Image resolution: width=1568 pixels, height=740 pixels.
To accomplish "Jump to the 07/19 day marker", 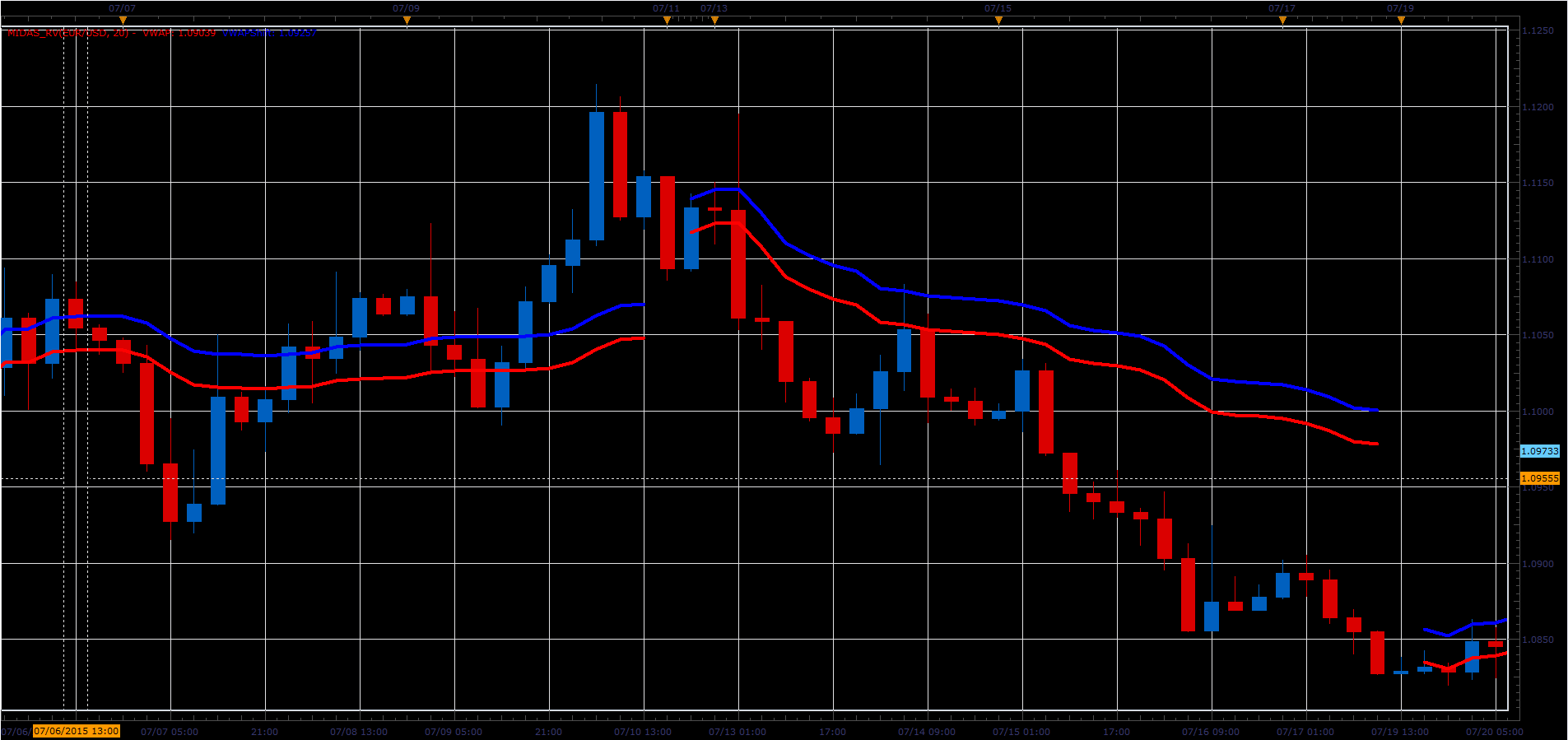I will coord(1400,9).
